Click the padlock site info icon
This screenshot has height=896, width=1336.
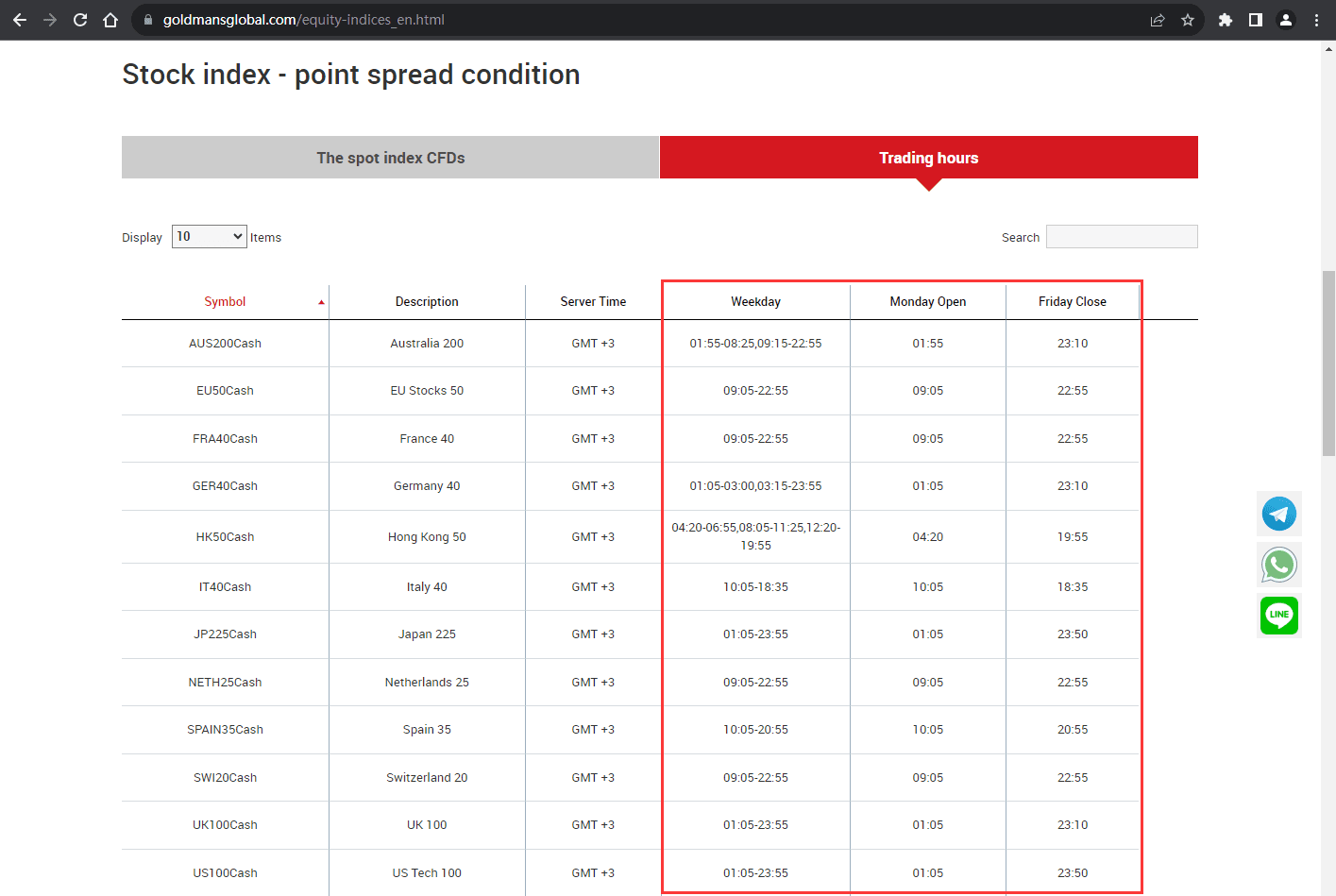pos(147,20)
